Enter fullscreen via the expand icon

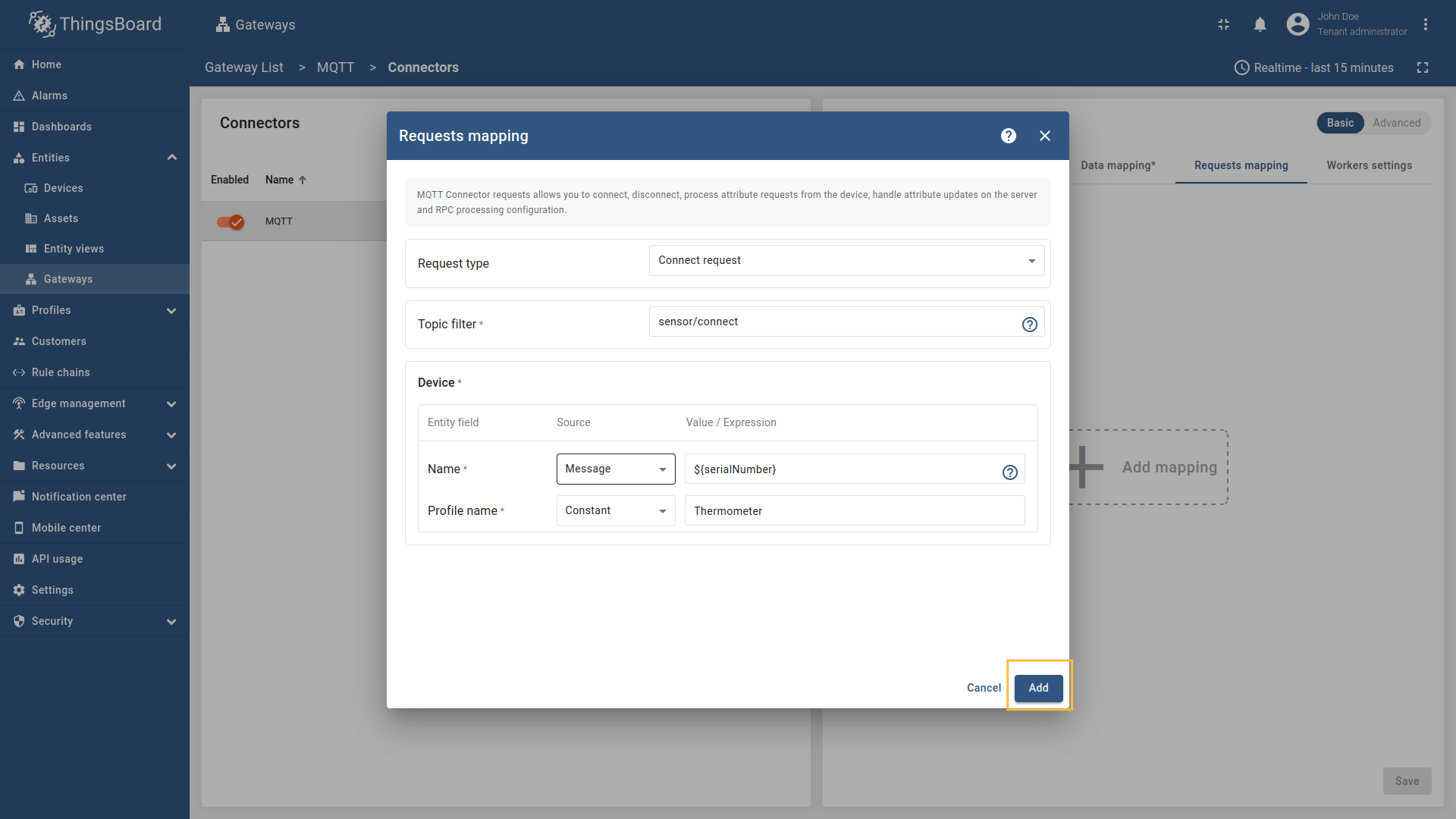(x=1423, y=67)
